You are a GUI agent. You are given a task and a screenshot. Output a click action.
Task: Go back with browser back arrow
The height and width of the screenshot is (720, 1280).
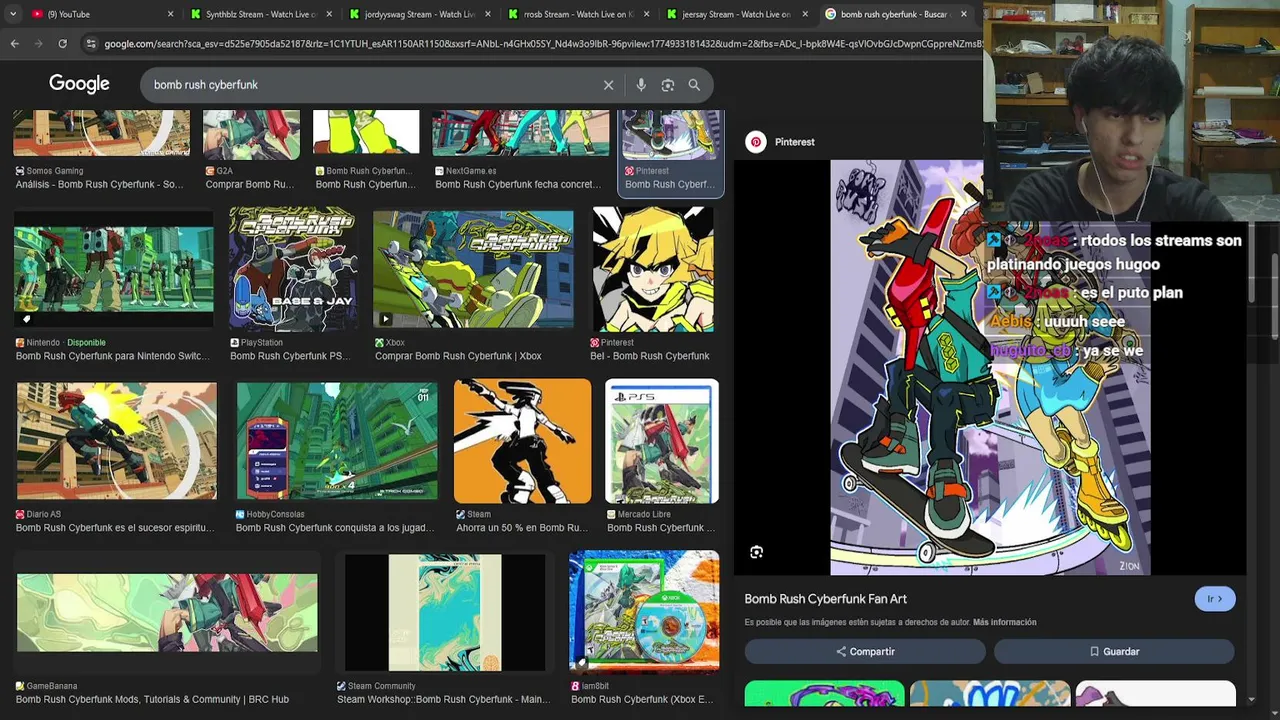[14, 44]
